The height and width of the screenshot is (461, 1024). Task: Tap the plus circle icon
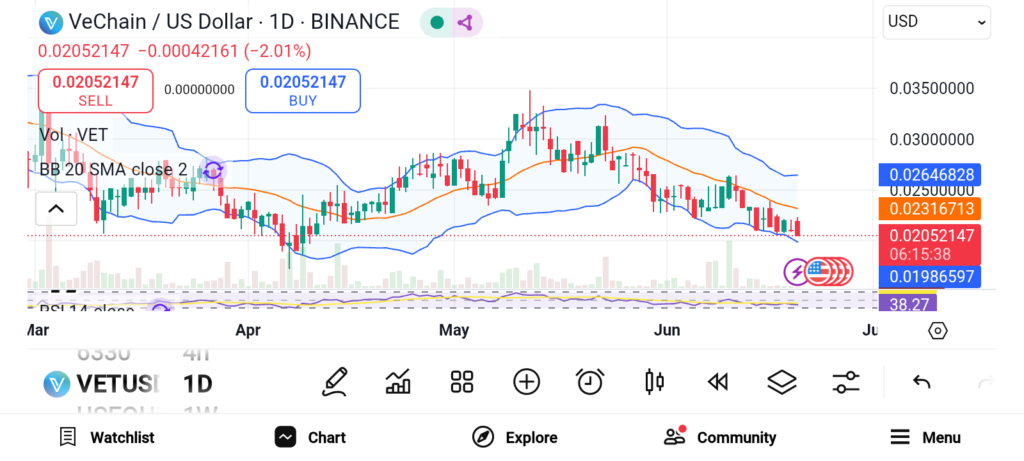526,382
